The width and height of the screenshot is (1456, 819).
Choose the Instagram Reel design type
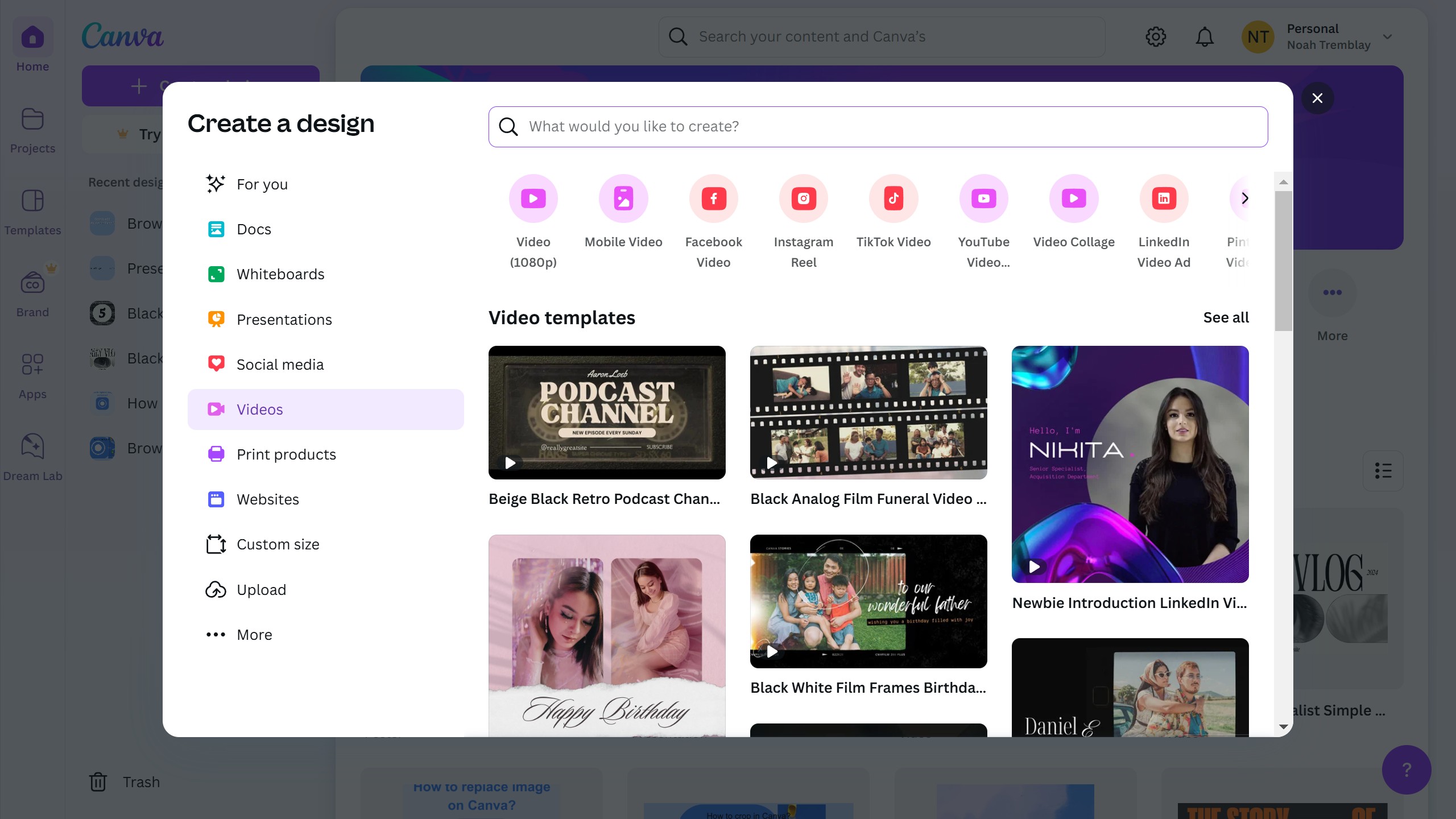803,198
